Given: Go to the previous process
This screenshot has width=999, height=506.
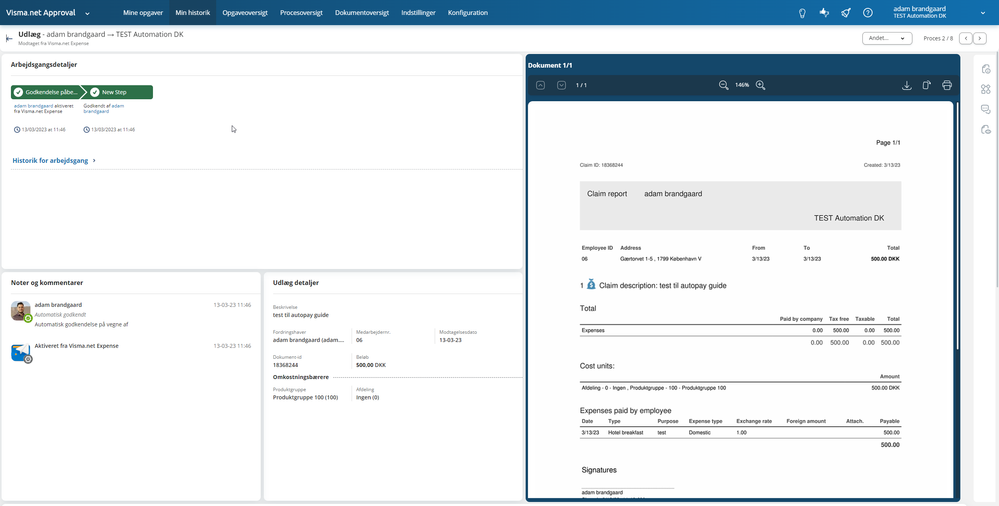Looking at the screenshot, I should click(x=965, y=38).
